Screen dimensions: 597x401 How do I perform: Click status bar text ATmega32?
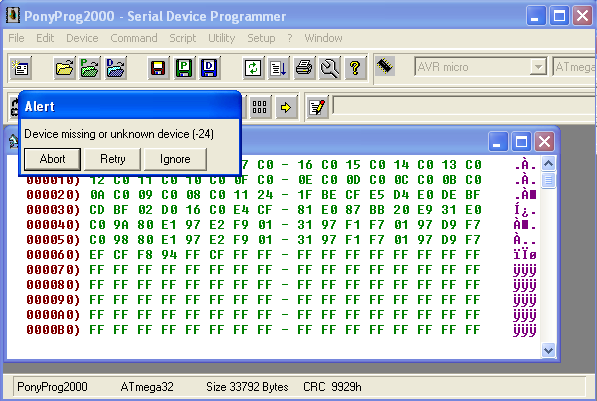point(147,387)
